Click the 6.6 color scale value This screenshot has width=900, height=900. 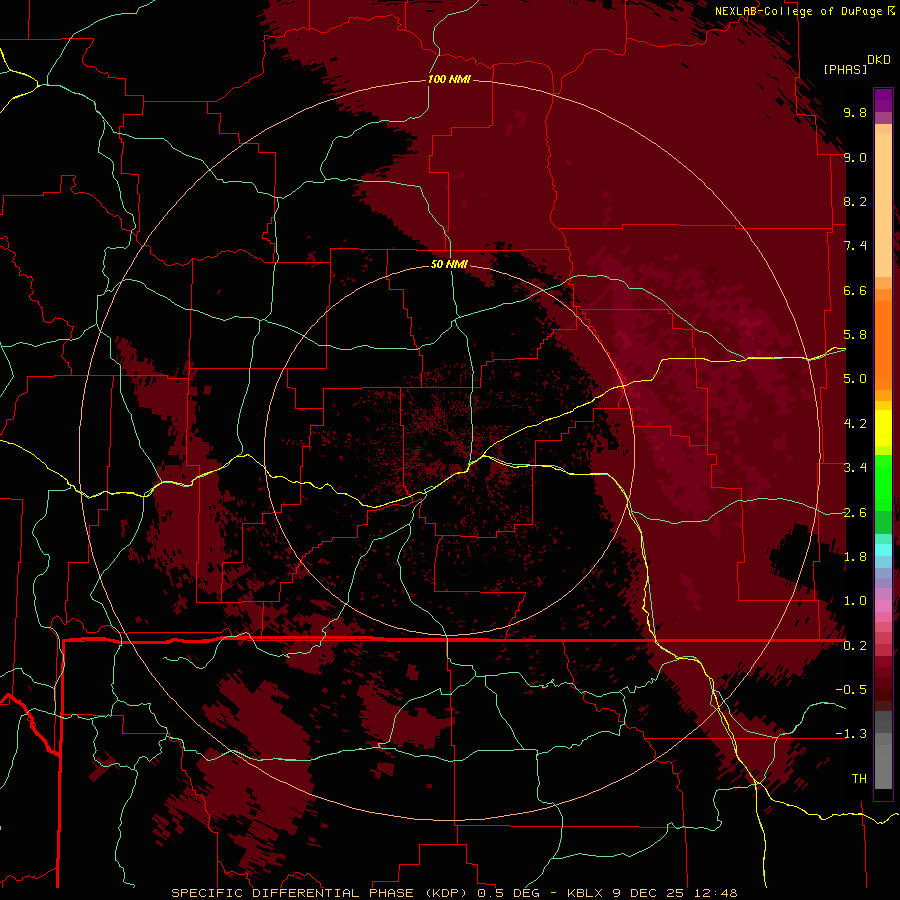click(855, 290)
